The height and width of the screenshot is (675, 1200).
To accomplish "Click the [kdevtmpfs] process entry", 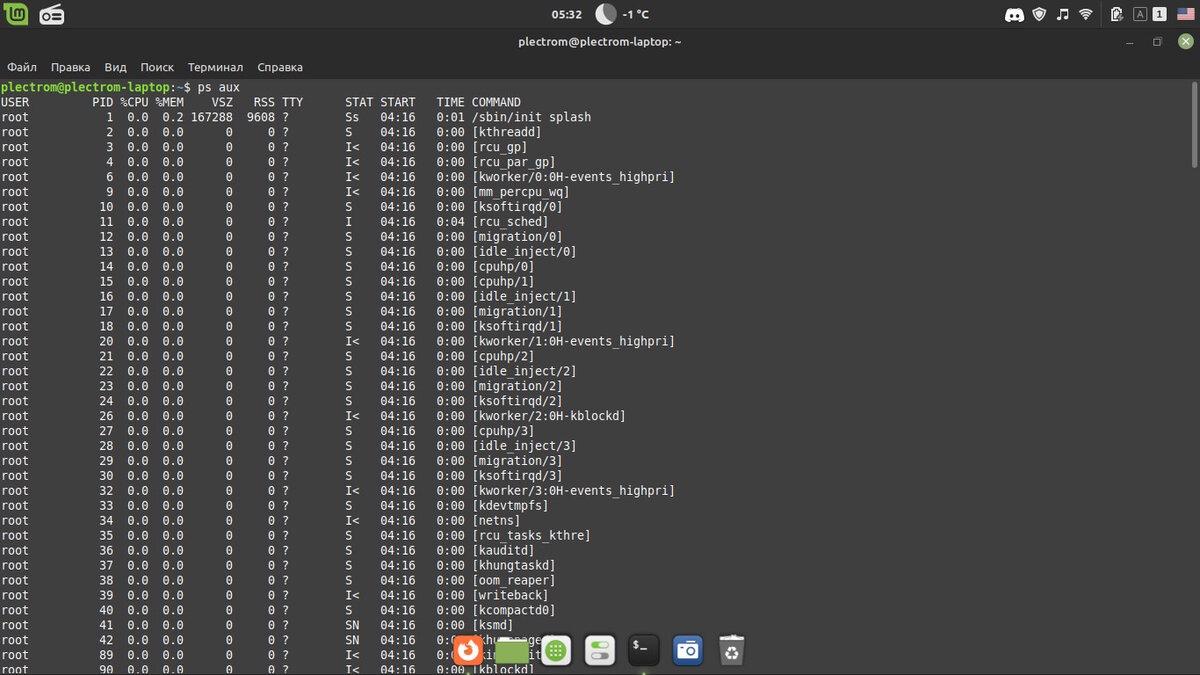I will tap(510, 506).
